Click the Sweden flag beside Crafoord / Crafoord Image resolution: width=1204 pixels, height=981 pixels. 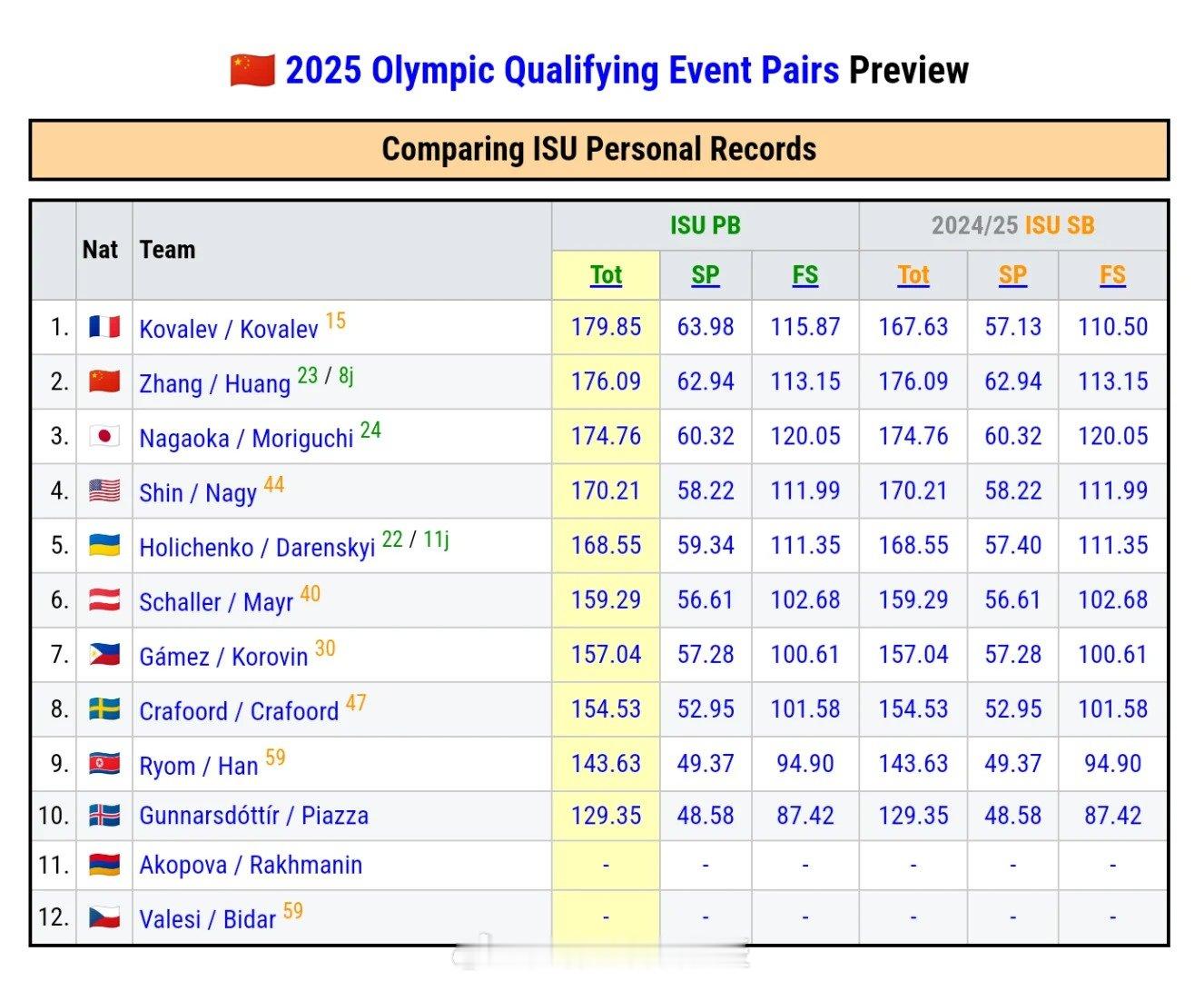tap(104, 708)
